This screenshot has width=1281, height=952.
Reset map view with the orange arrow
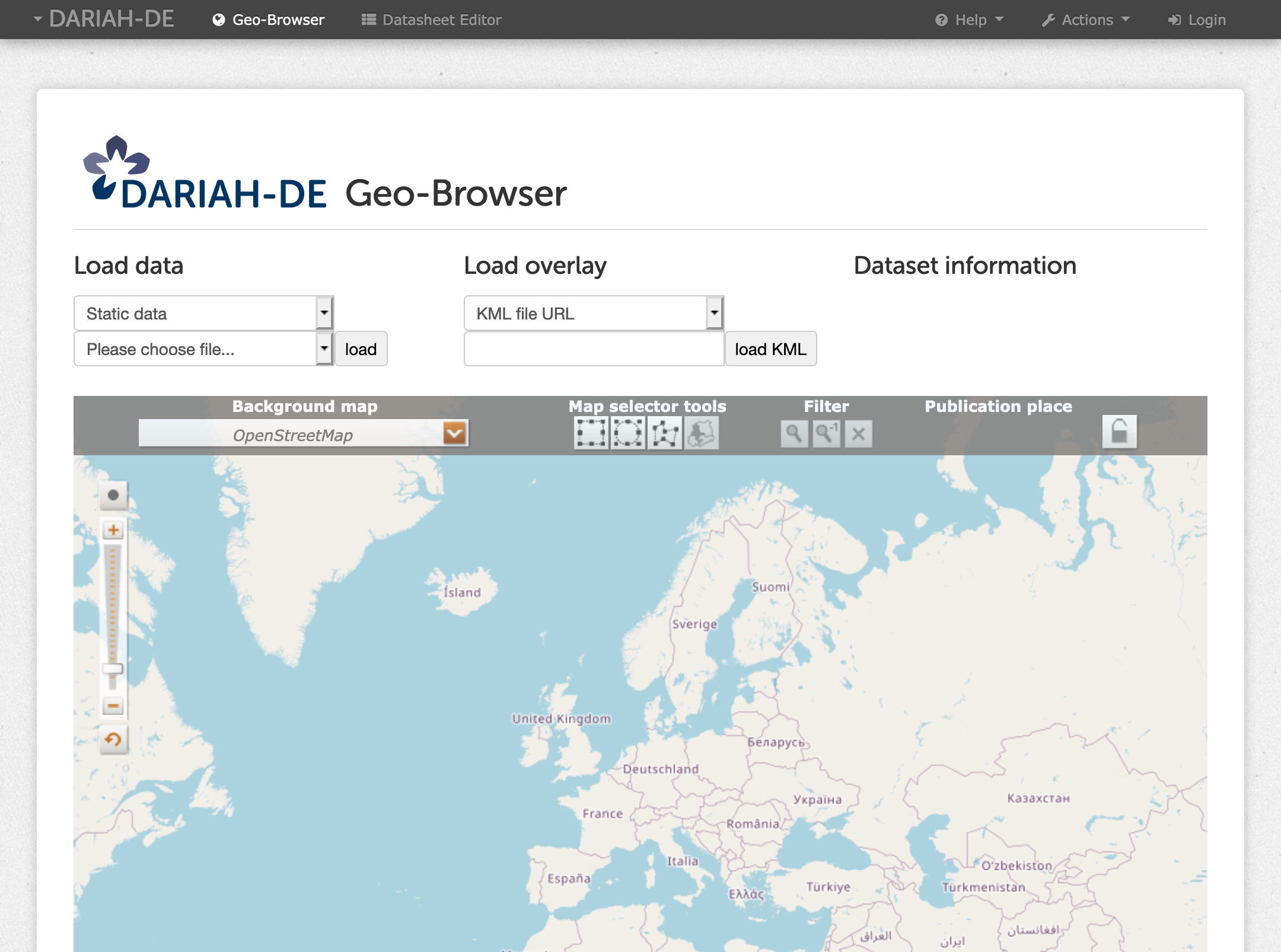click(113, 740)
